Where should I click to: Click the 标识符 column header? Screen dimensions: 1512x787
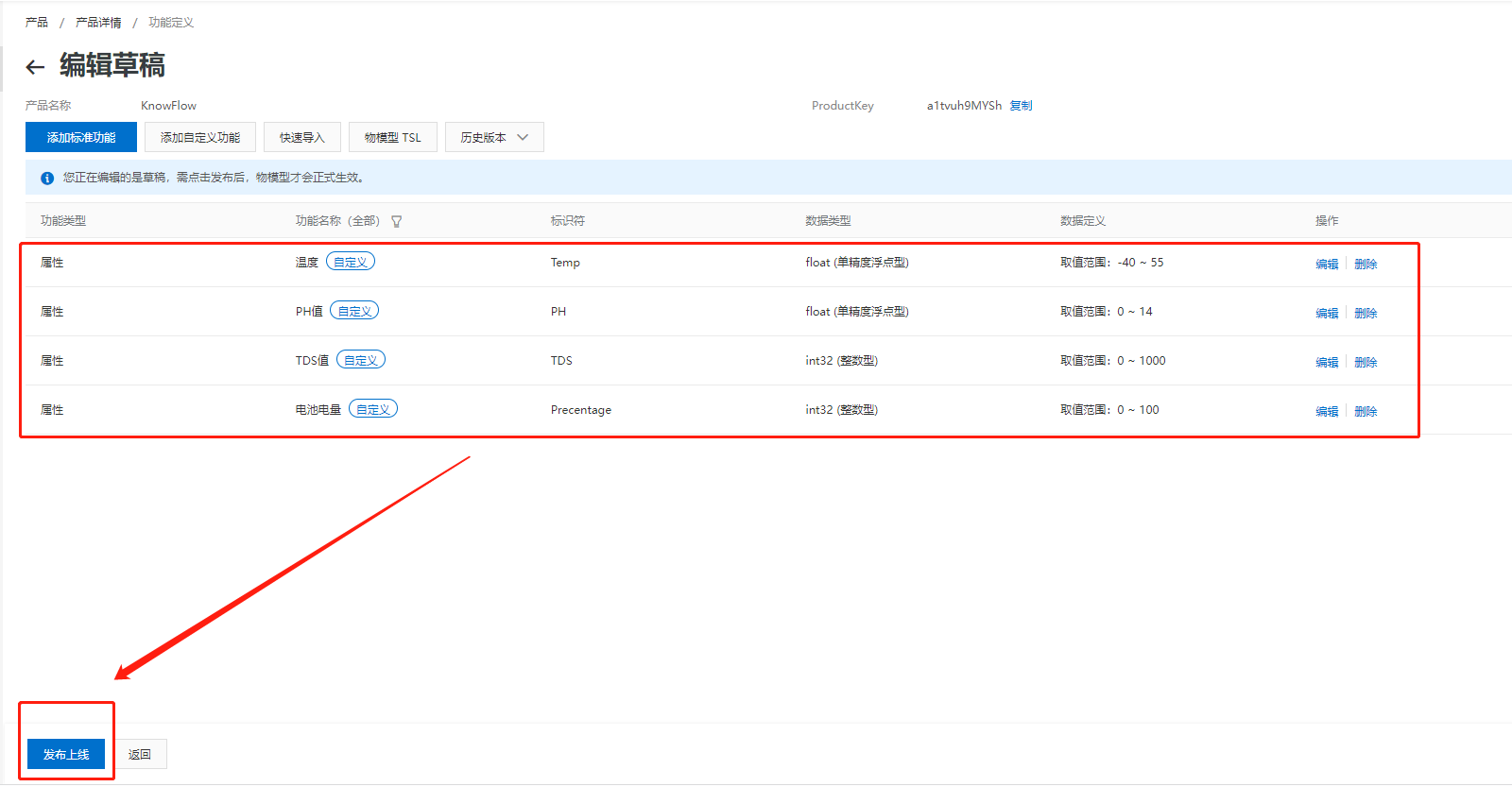[568, 221]
